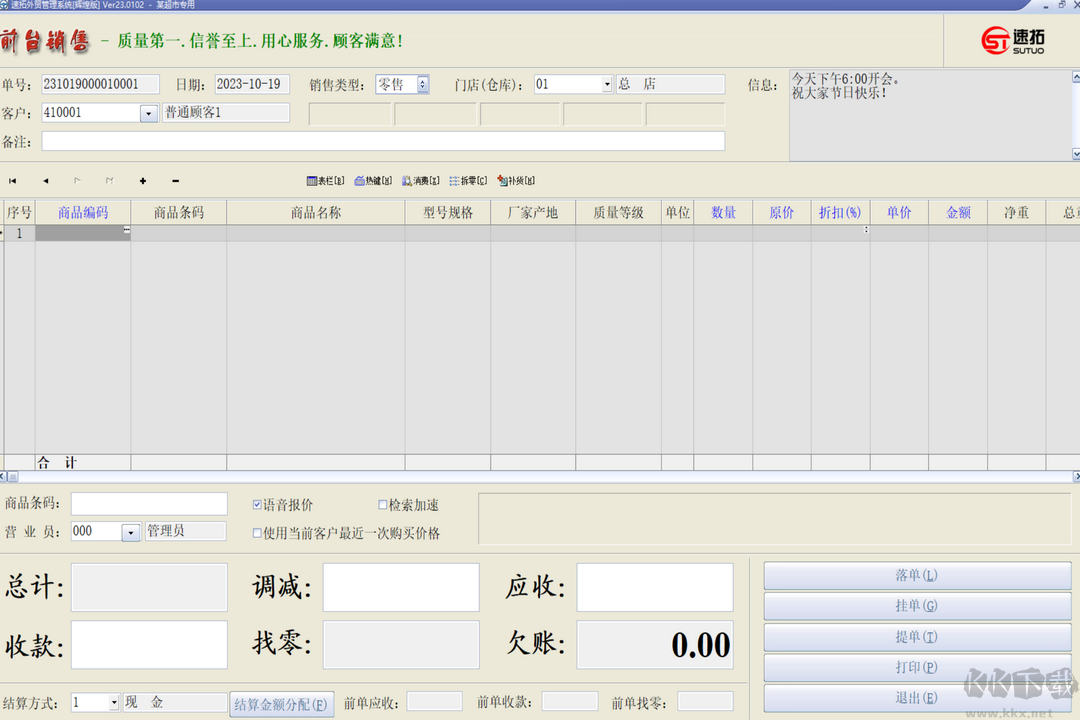
Task: Enable the 检索加速 checkbox
Action: 383,505
